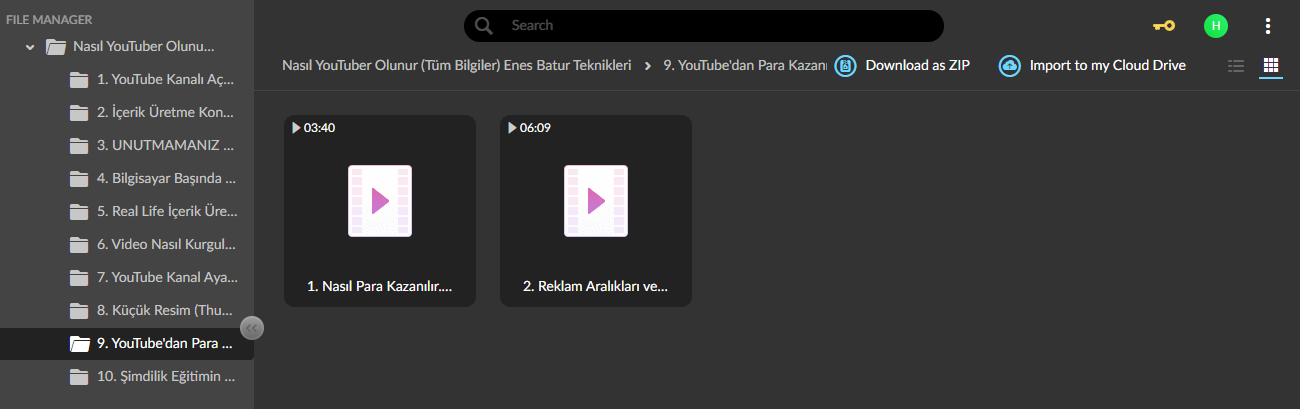Viewport: 1300px width, 409px height.
Task: Click folder icon of 3. UNUTMAMANIZ ...
Action: [79, 146]
